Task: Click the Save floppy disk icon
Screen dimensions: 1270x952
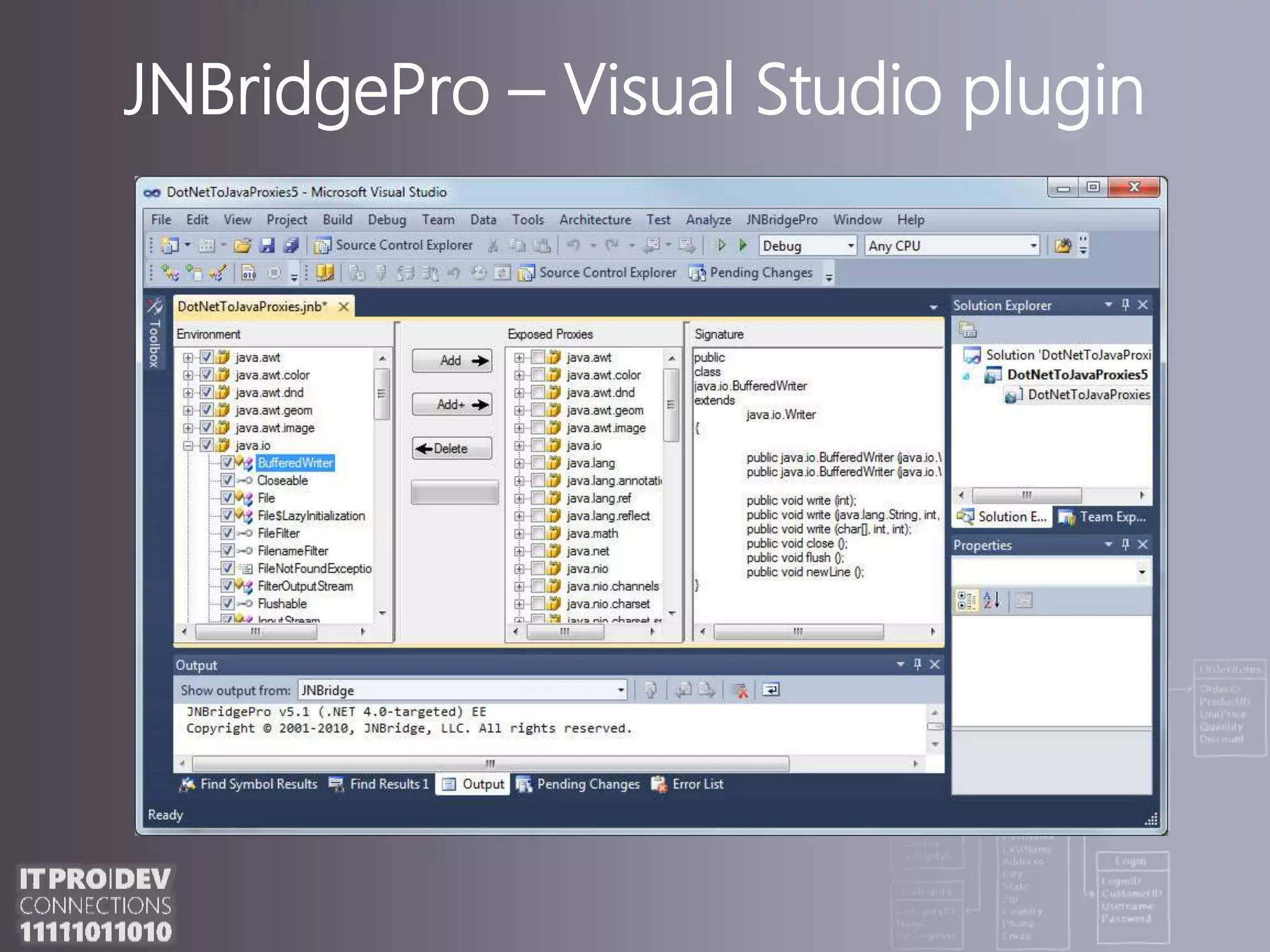Action: click(267, 245)
